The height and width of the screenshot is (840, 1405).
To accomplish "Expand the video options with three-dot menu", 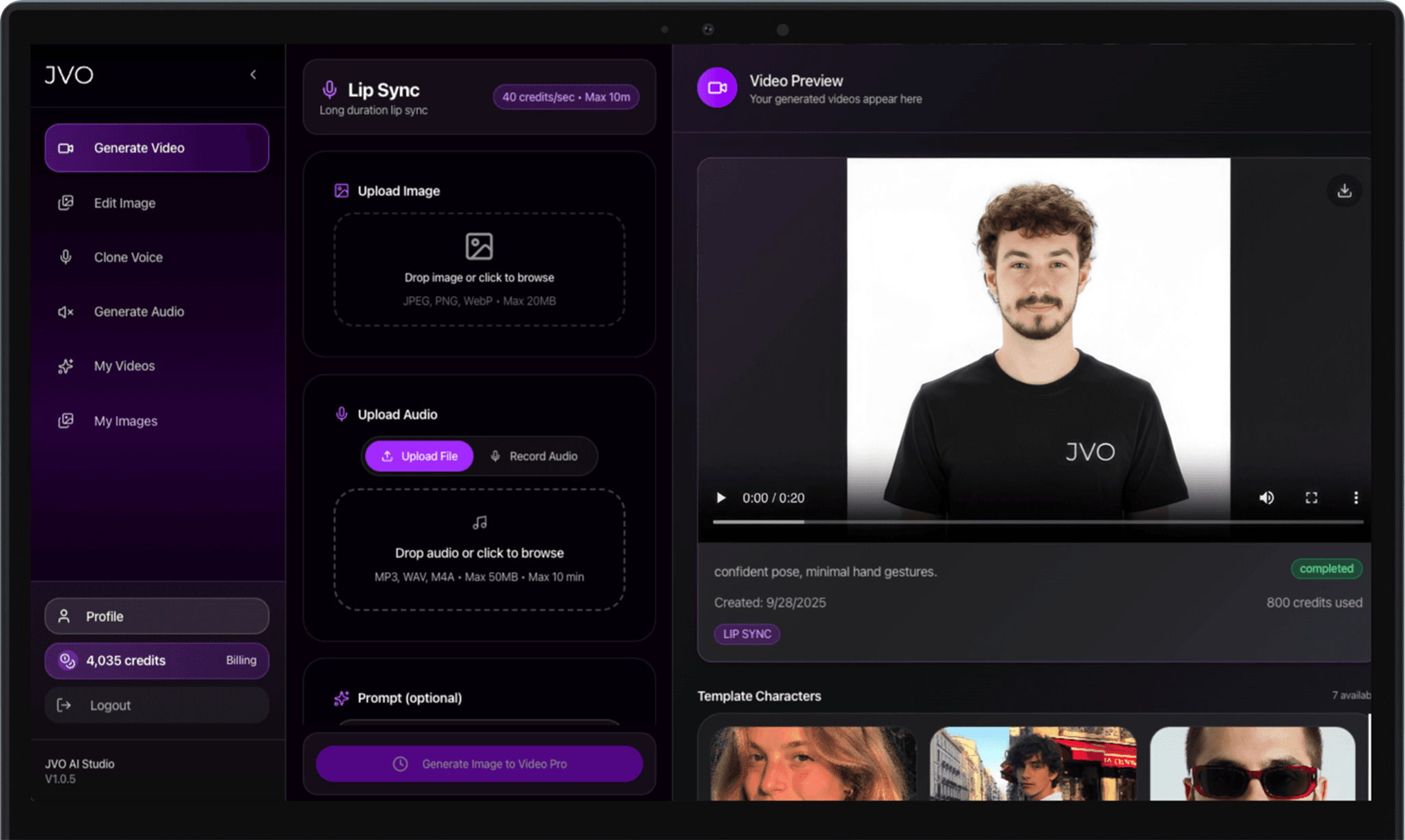I will point(1356,498).
